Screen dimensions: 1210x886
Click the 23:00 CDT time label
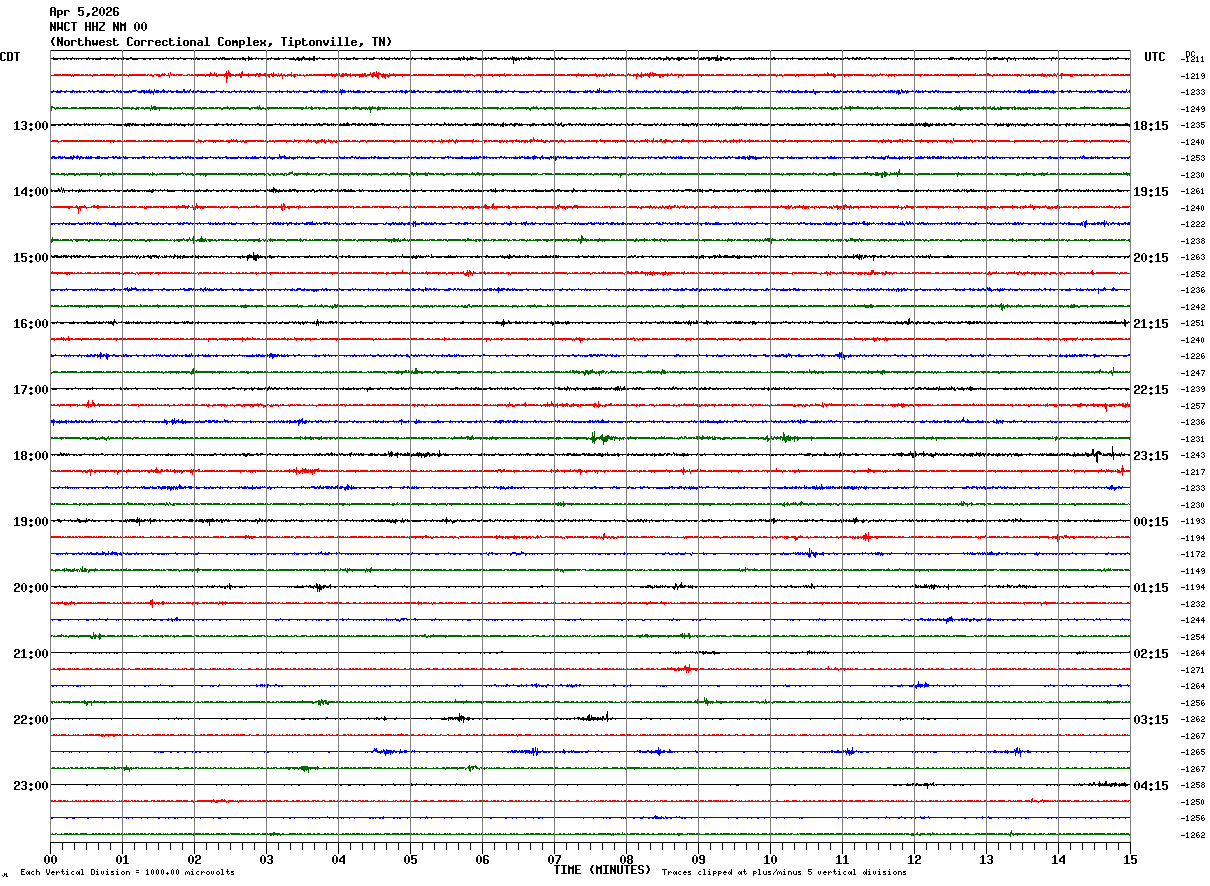click(x=31, y=786)
